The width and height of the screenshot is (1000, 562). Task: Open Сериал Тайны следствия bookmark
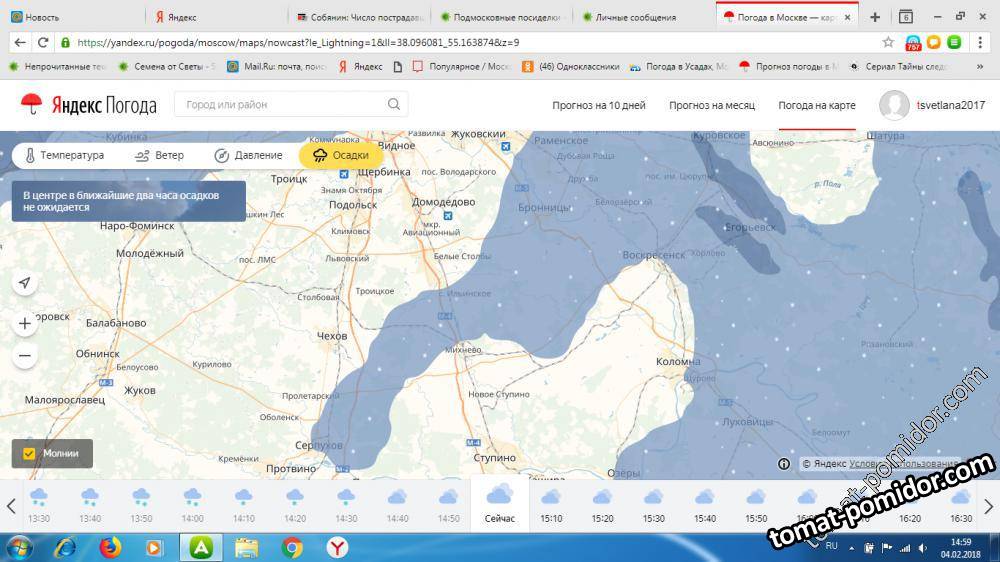[x=899, y=66]
